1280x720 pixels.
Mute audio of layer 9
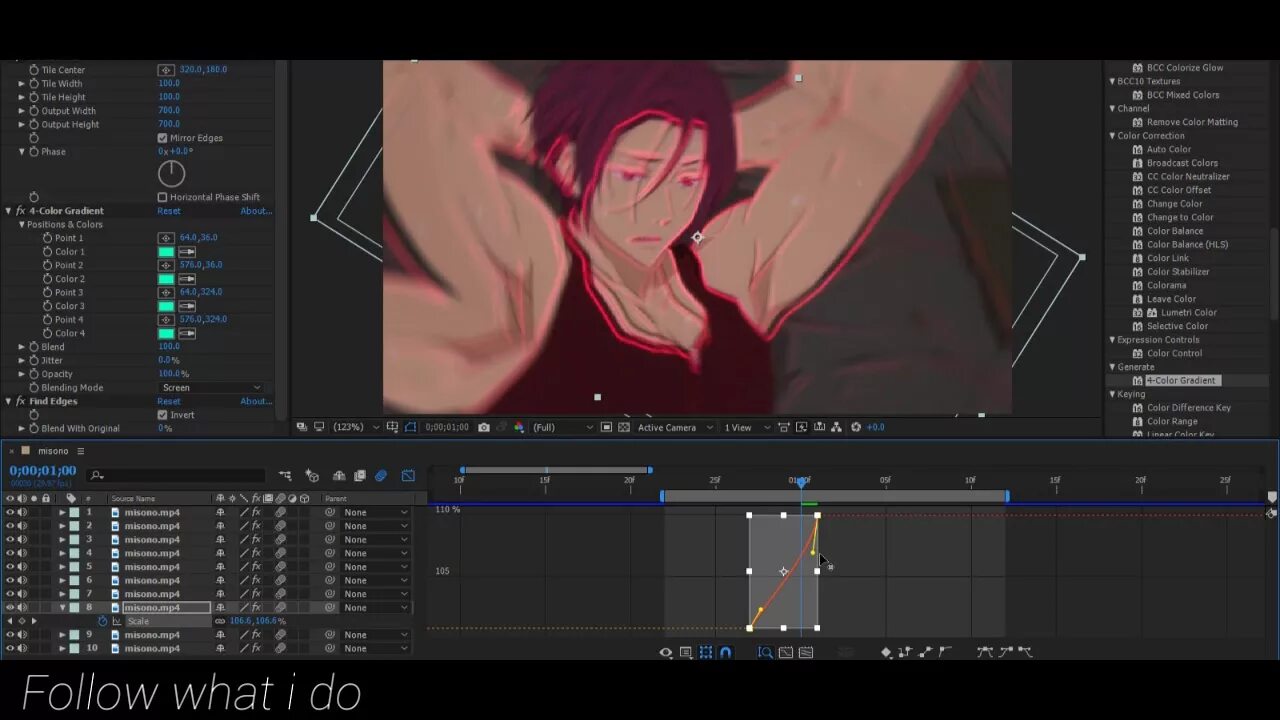[22, 635]
